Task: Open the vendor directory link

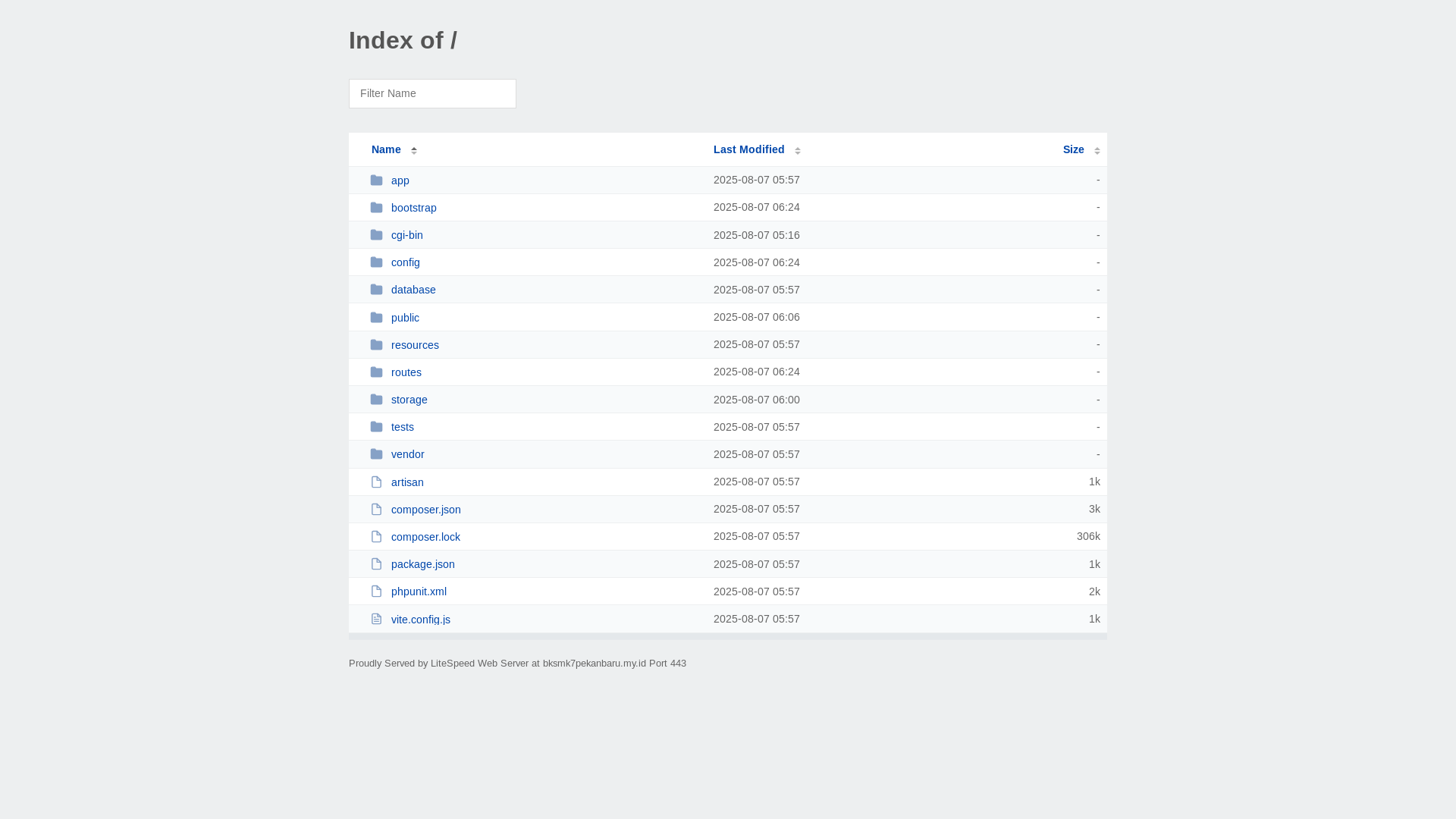Action: [408, 454]
